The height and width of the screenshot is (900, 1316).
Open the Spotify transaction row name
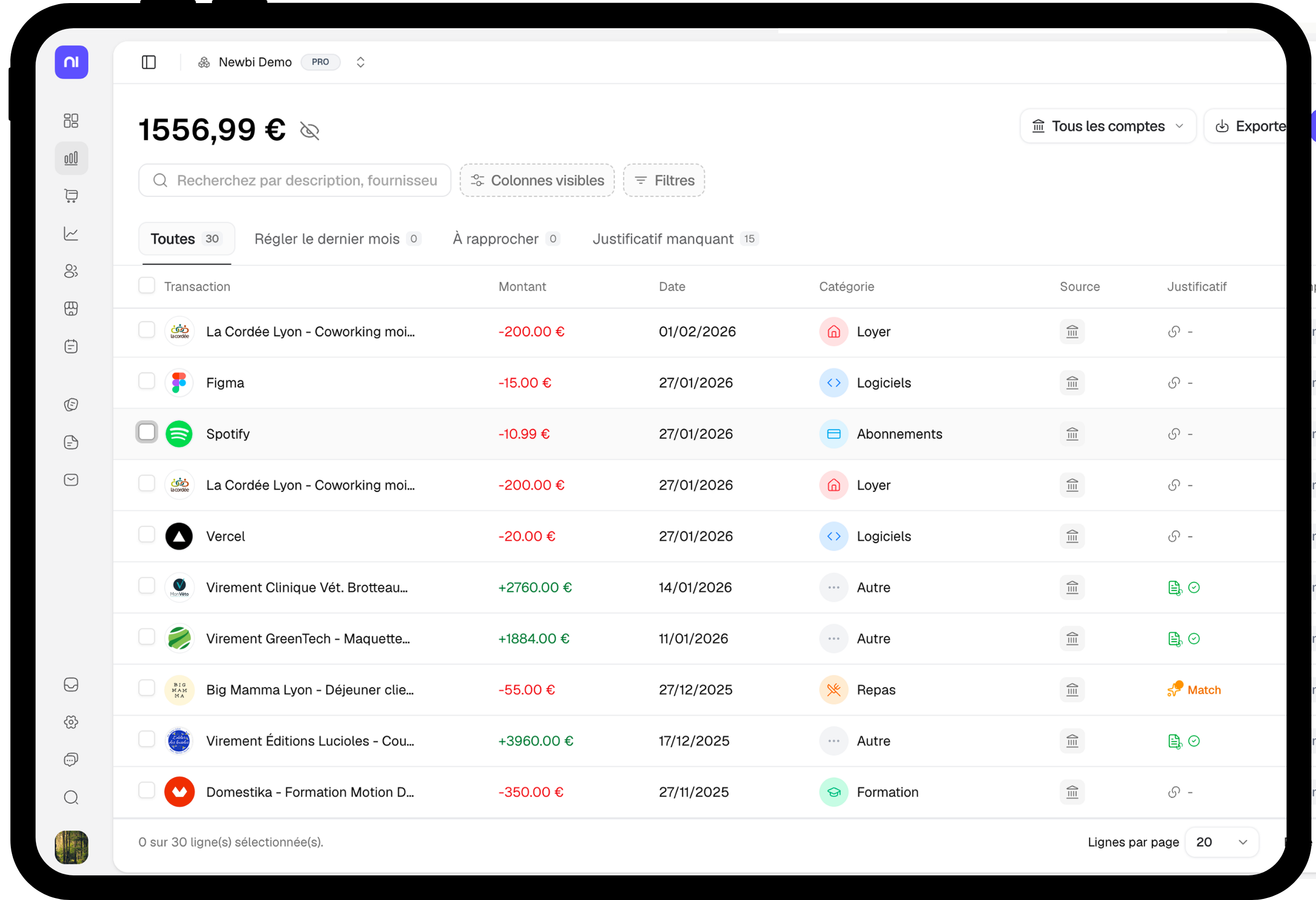click(x=228, y=434)
